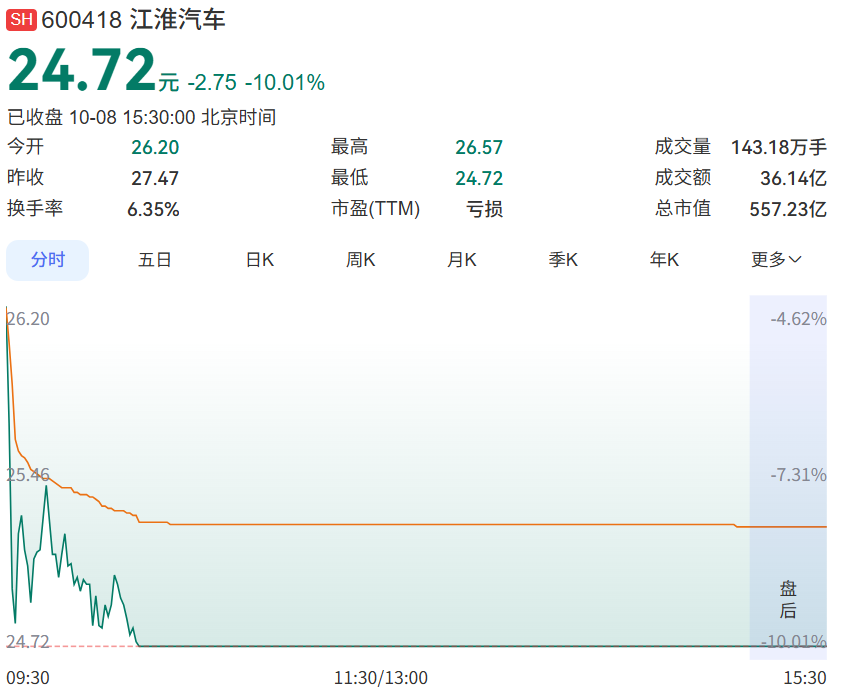Click 成交额 value 36.14亿
The width and height of the screenshot is (844, 692).
click(x=793, y=178)
